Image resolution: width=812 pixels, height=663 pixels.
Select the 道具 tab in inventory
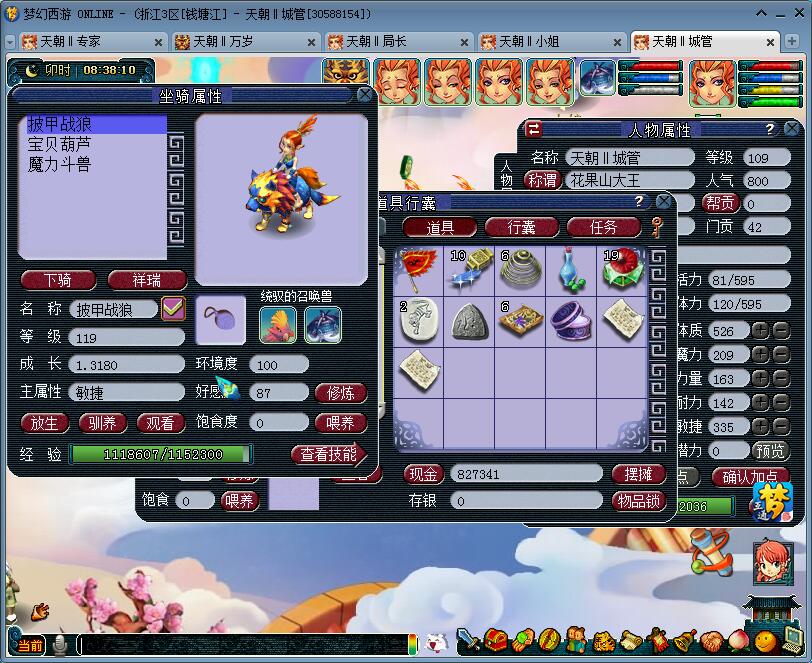(440, 227)
